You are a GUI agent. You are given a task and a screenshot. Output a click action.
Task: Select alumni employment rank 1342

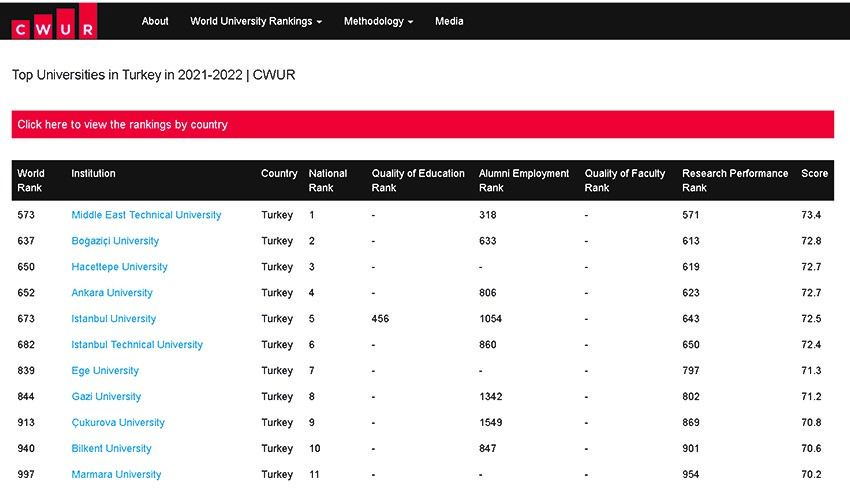(x=491, y=397)
